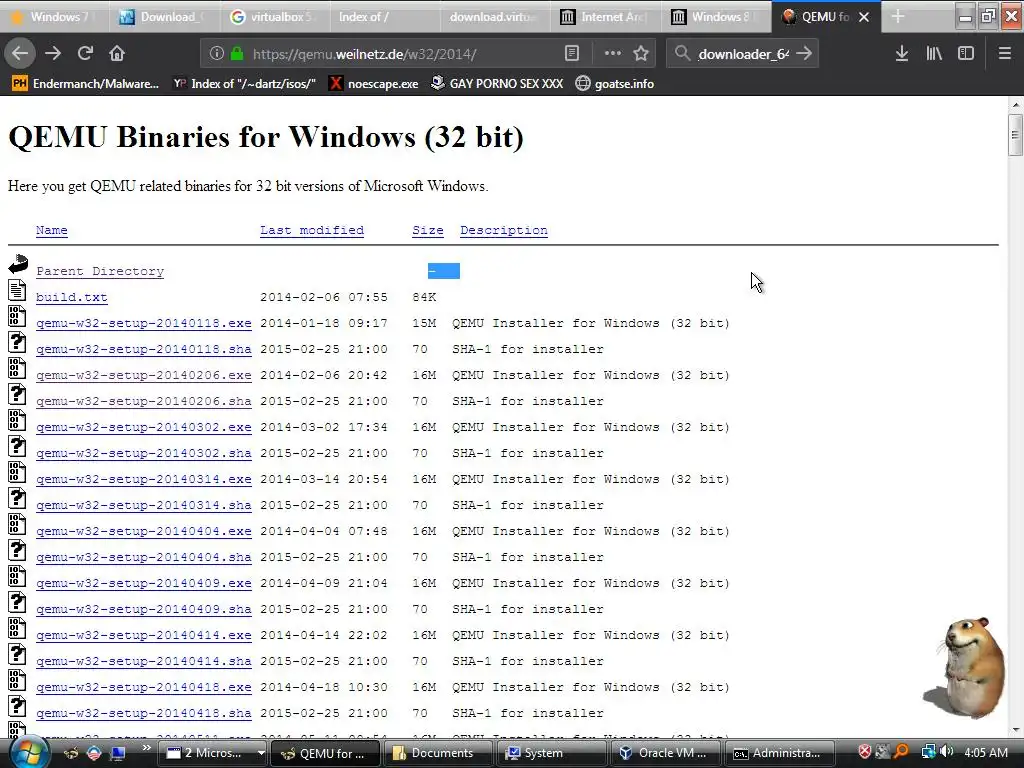1024x768 pixels.
Task: Click unknown-file icon beside qemu-w32-setup-20140118.sha
Action: tap(18, 342)
